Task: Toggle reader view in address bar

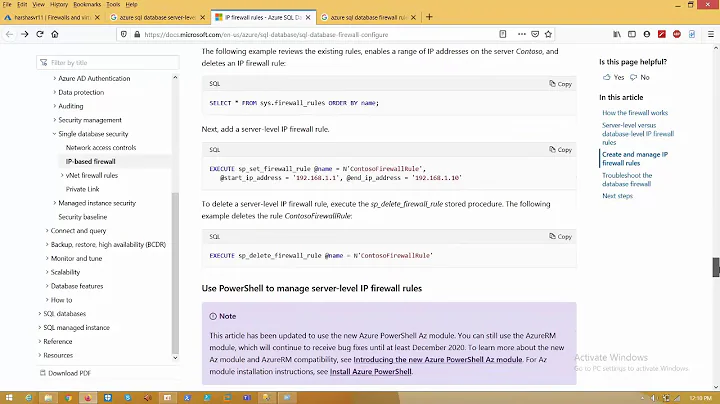Action: pos(503,34)
